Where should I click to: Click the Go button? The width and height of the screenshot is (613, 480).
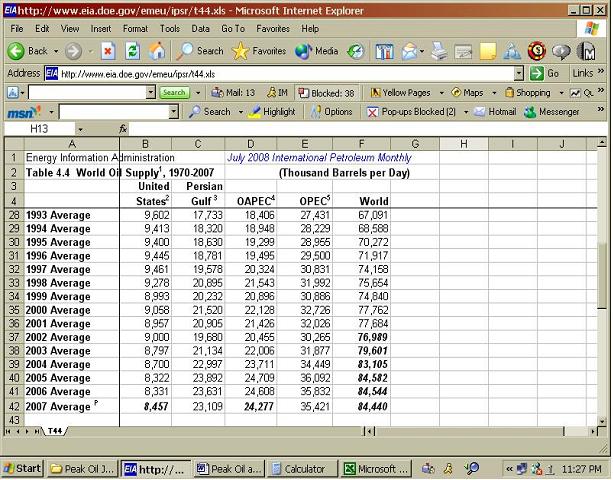[545, 73]
